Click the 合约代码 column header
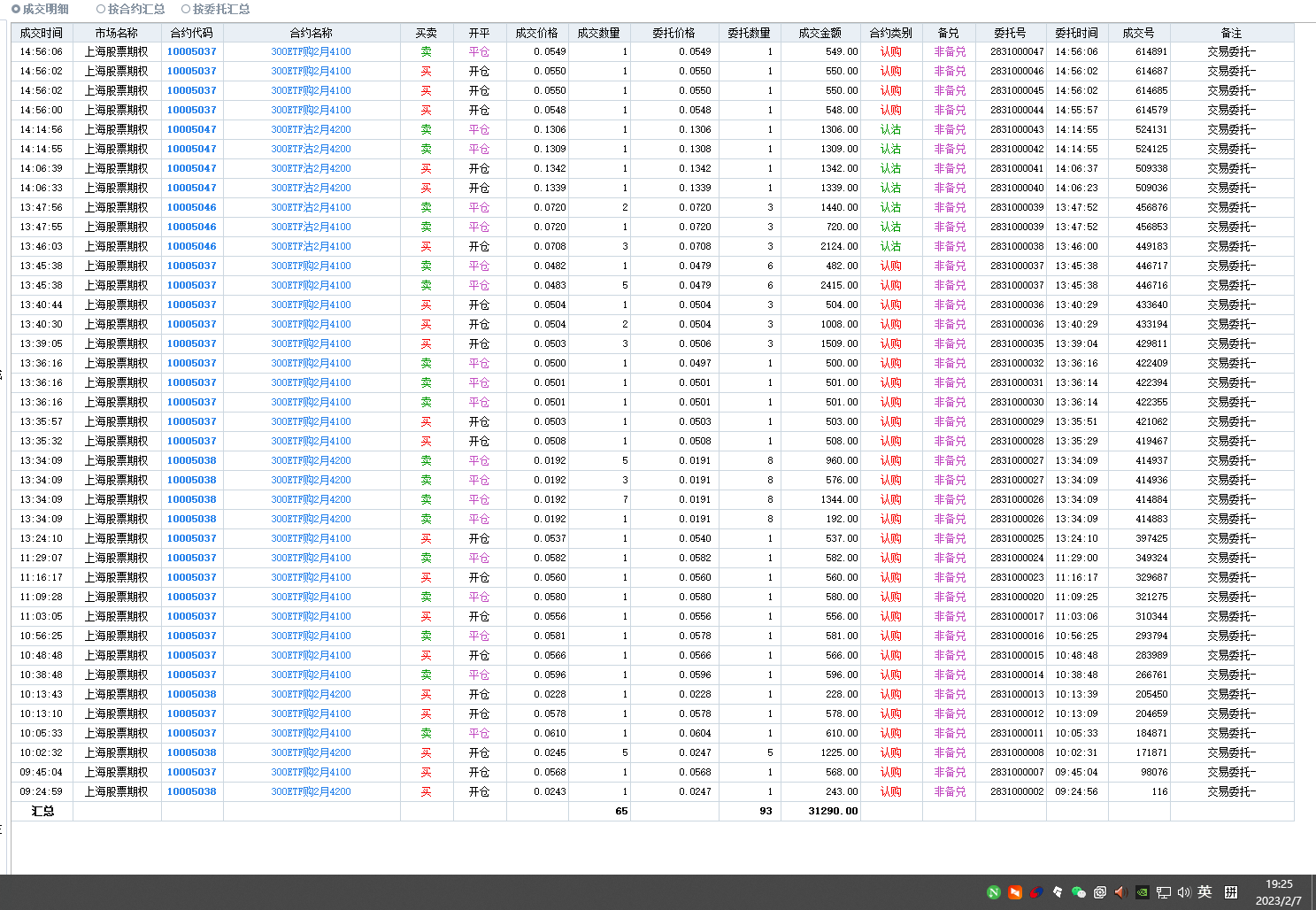Viewport: 1316px width, 910px height. (191, 33)
